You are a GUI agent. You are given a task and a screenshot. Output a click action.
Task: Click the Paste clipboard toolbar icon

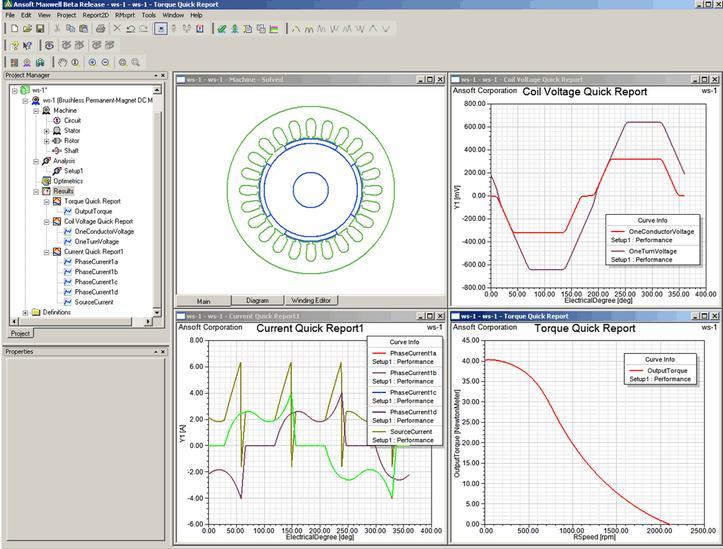pyautogui.click(x=83, y=29)
